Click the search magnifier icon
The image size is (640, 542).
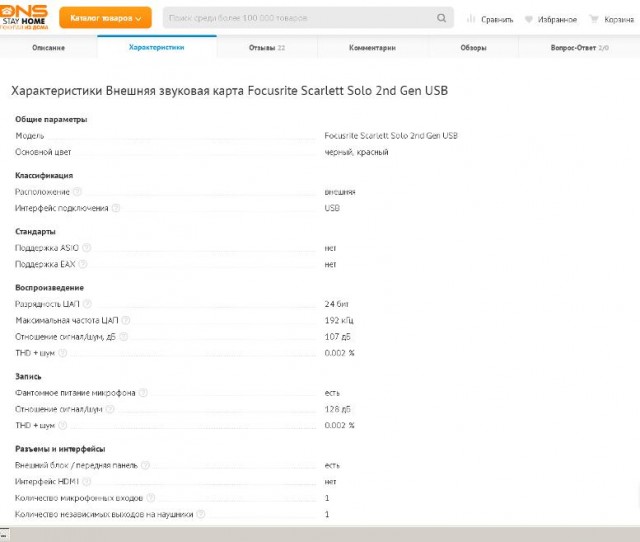point(441,18)
